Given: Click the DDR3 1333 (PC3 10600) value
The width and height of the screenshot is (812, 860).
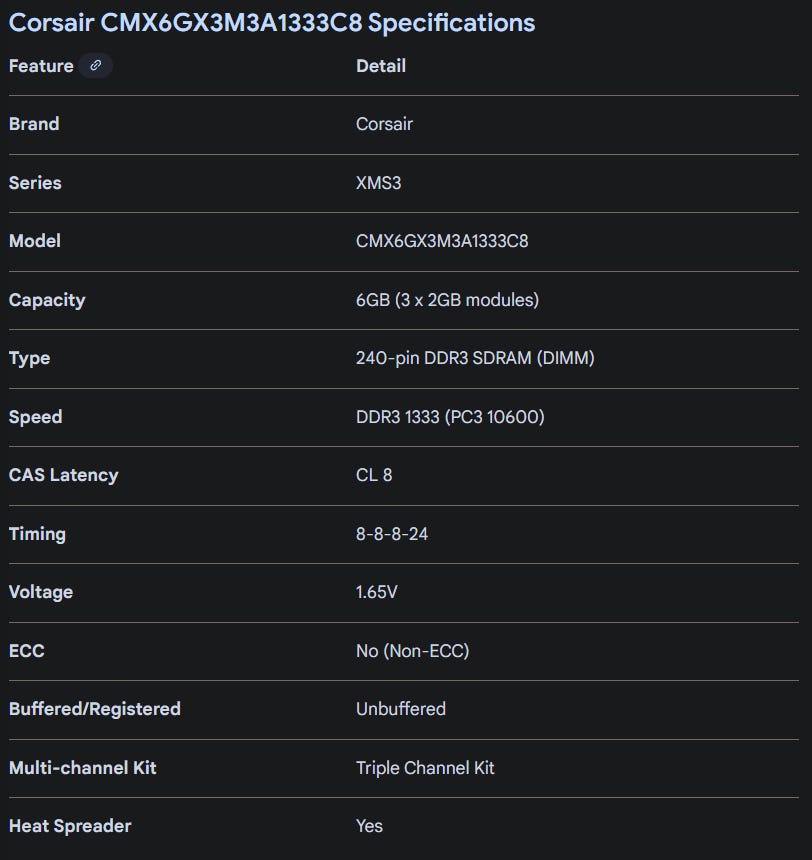Looking at the screenshot, I should coord(450,417).
